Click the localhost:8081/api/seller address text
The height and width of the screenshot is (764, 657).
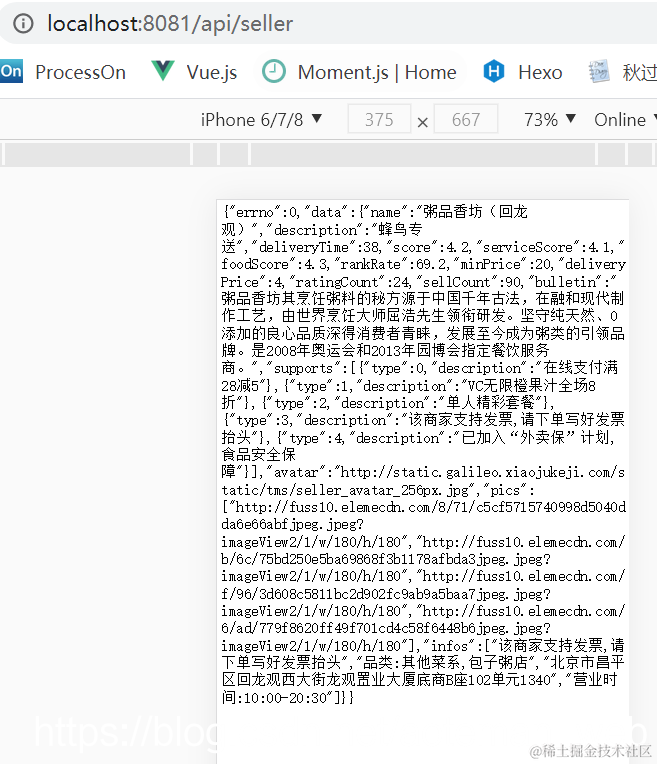click(170, 23)
